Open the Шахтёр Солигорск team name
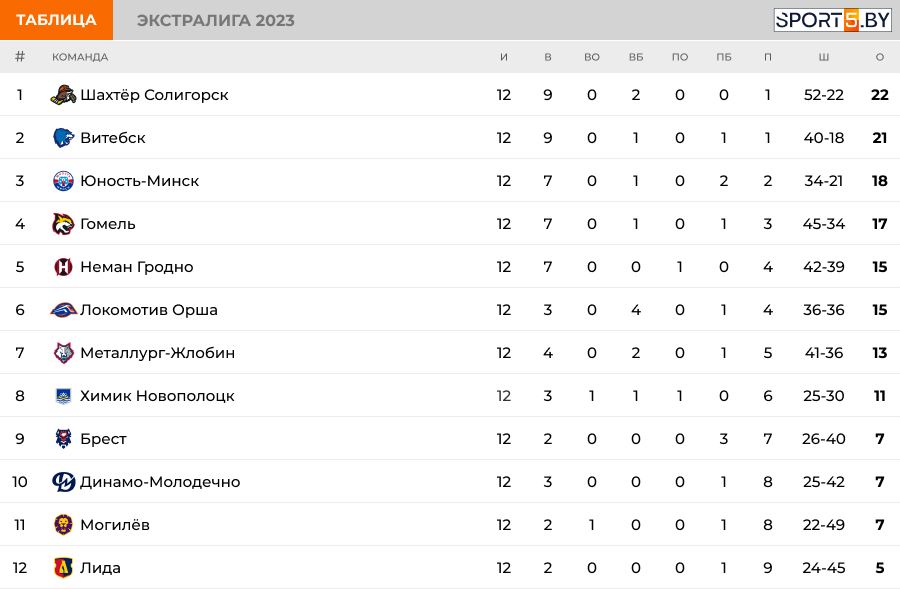The height and width of the screenshot is (589, 900). point(154,95)
